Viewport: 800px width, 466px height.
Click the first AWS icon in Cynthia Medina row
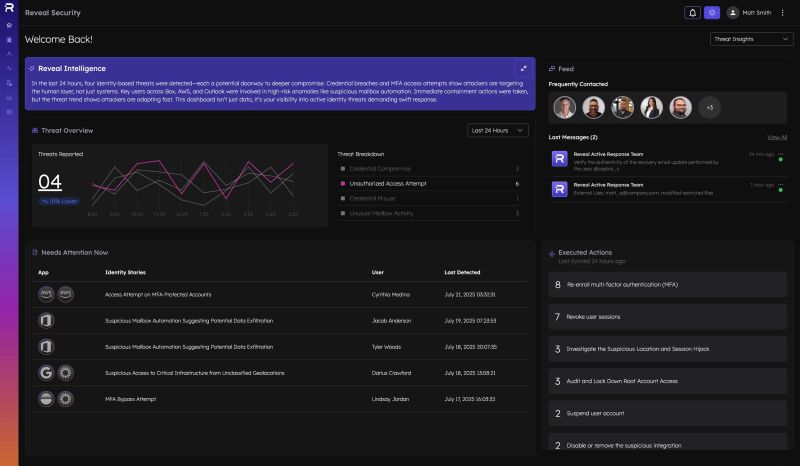point(46,294)
